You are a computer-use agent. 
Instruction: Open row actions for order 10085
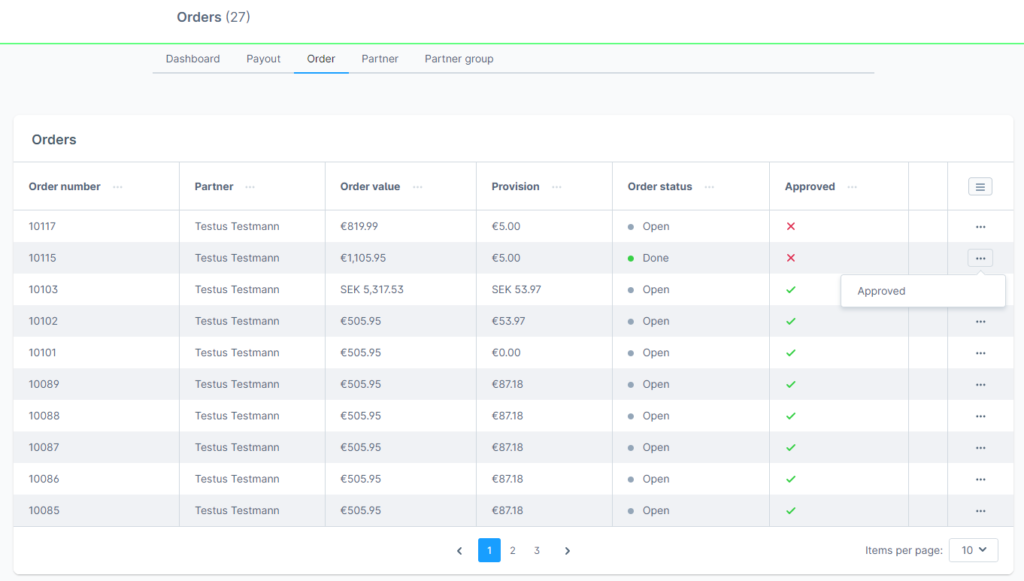click(980, 511)
